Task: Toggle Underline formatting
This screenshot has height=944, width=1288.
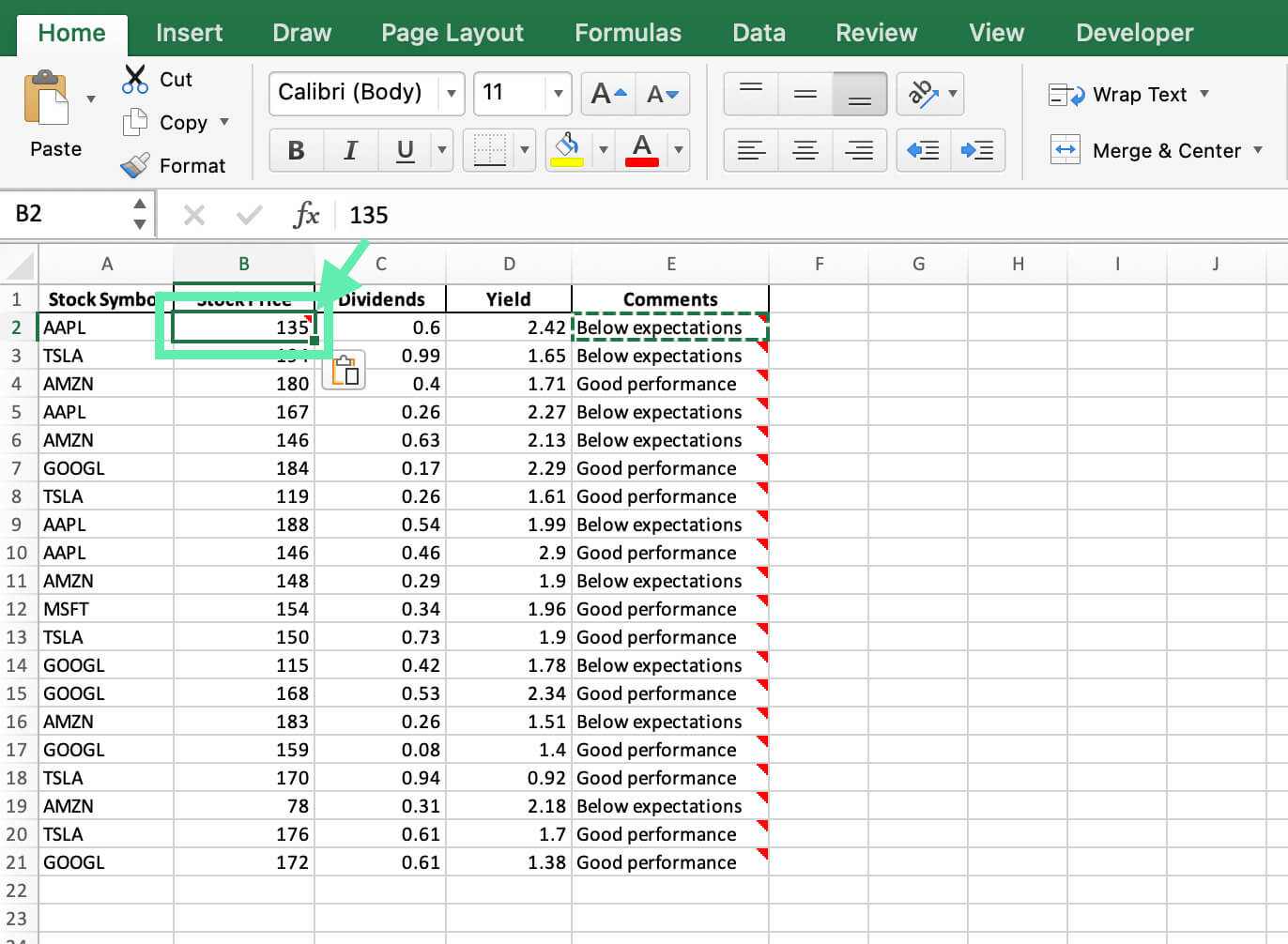Action: (x=406, y=150)
